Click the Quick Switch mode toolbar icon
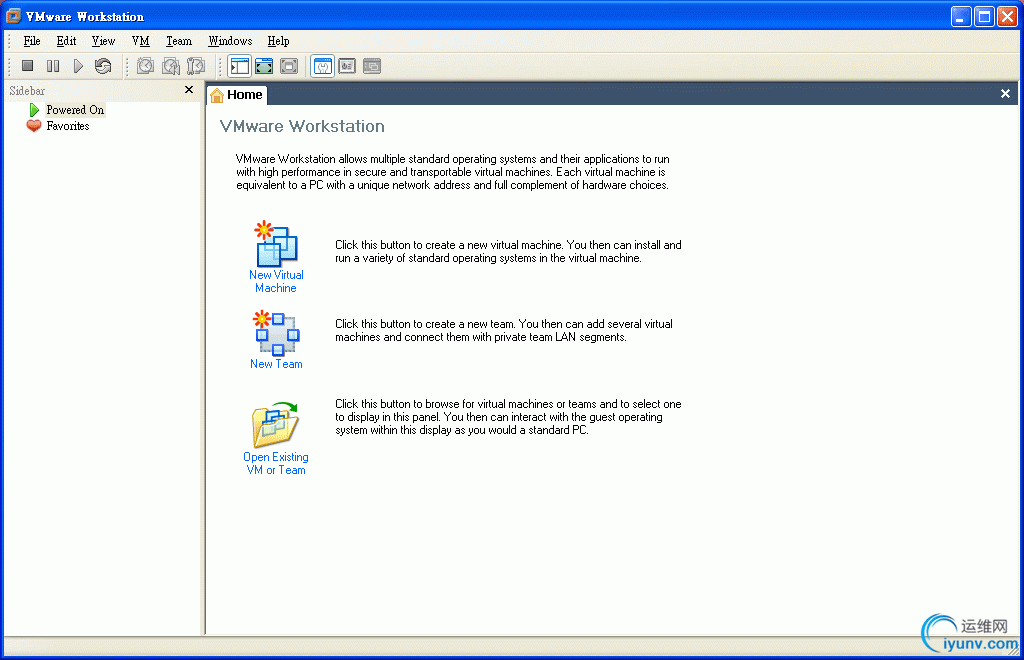 [x=264, y=66]
